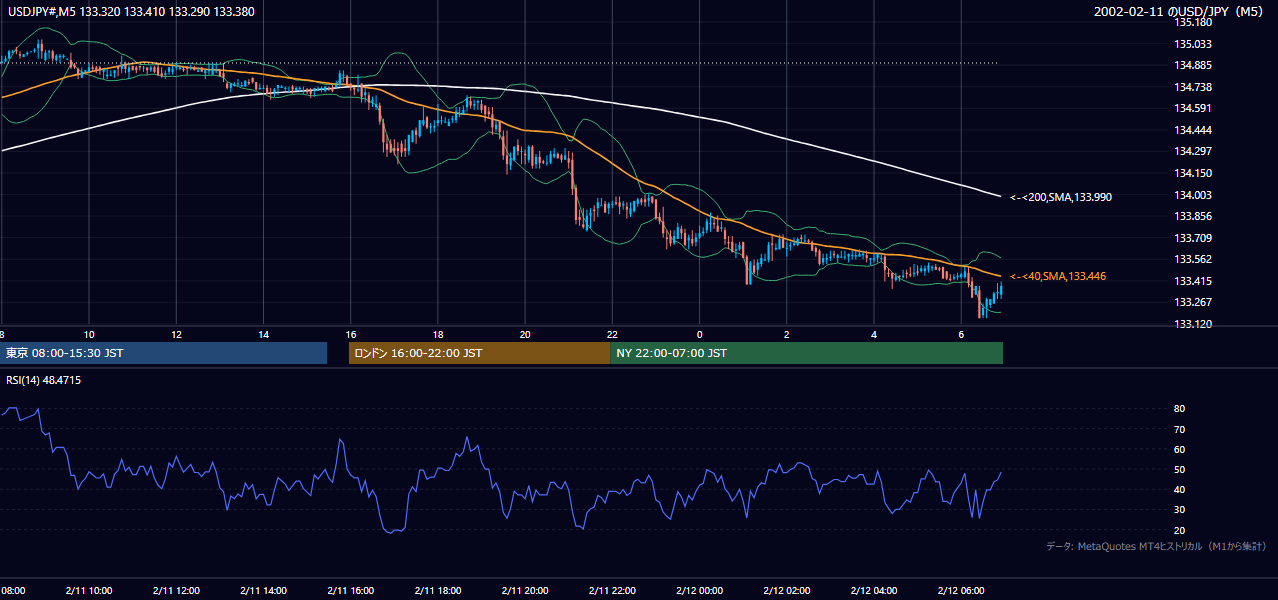
Task: Click price axis value 134.444
Action: coord(1192,131)
